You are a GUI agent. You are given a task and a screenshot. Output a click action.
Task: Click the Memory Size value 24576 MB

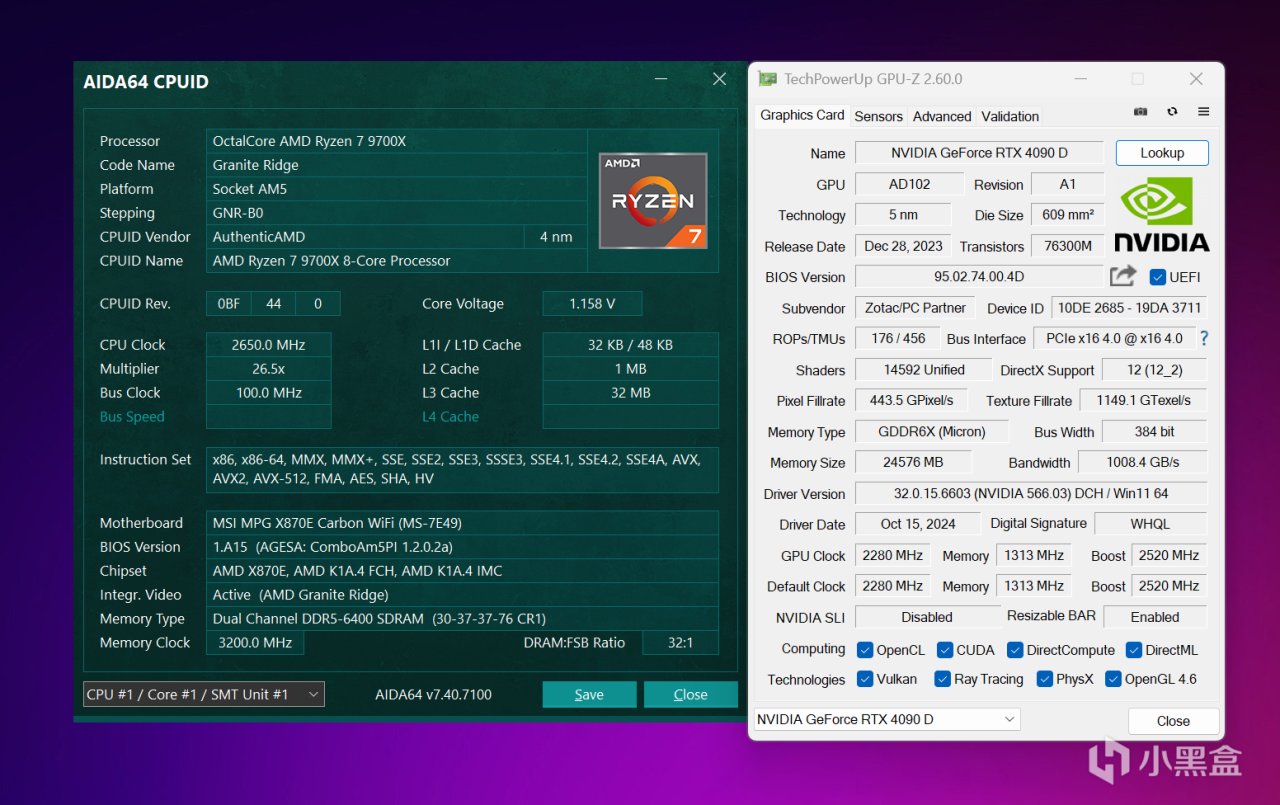coord(913,463)
